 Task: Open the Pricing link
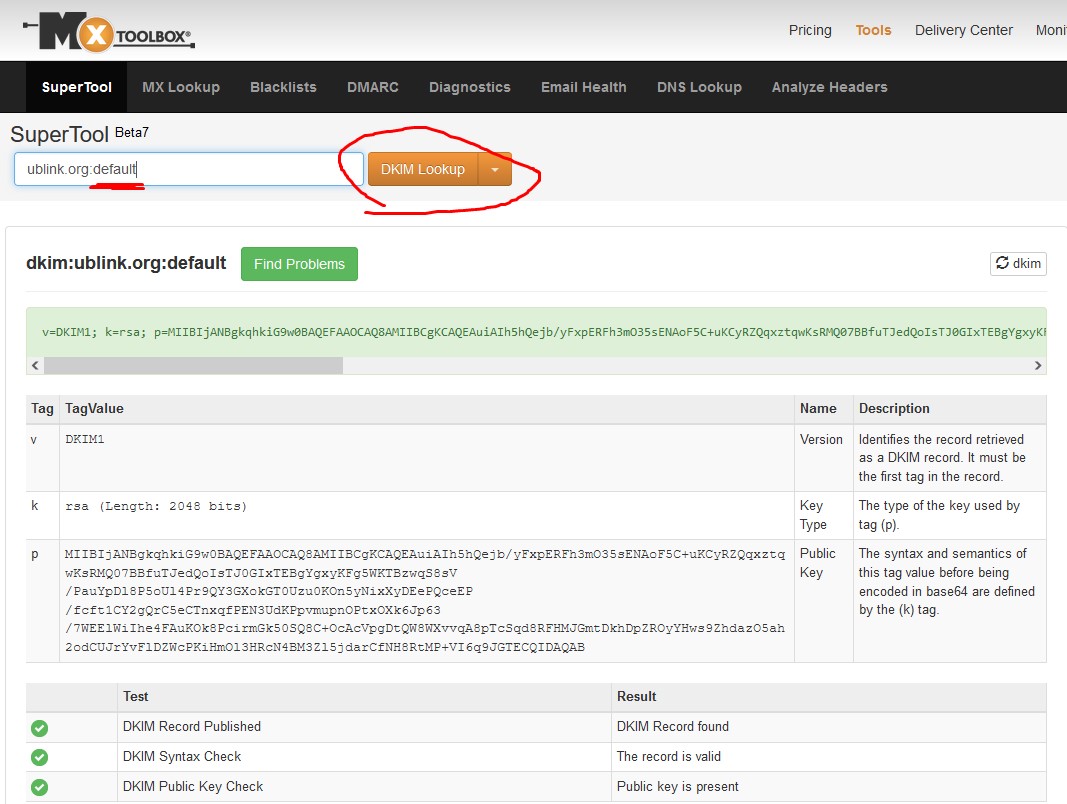click(x=810, y=30)
